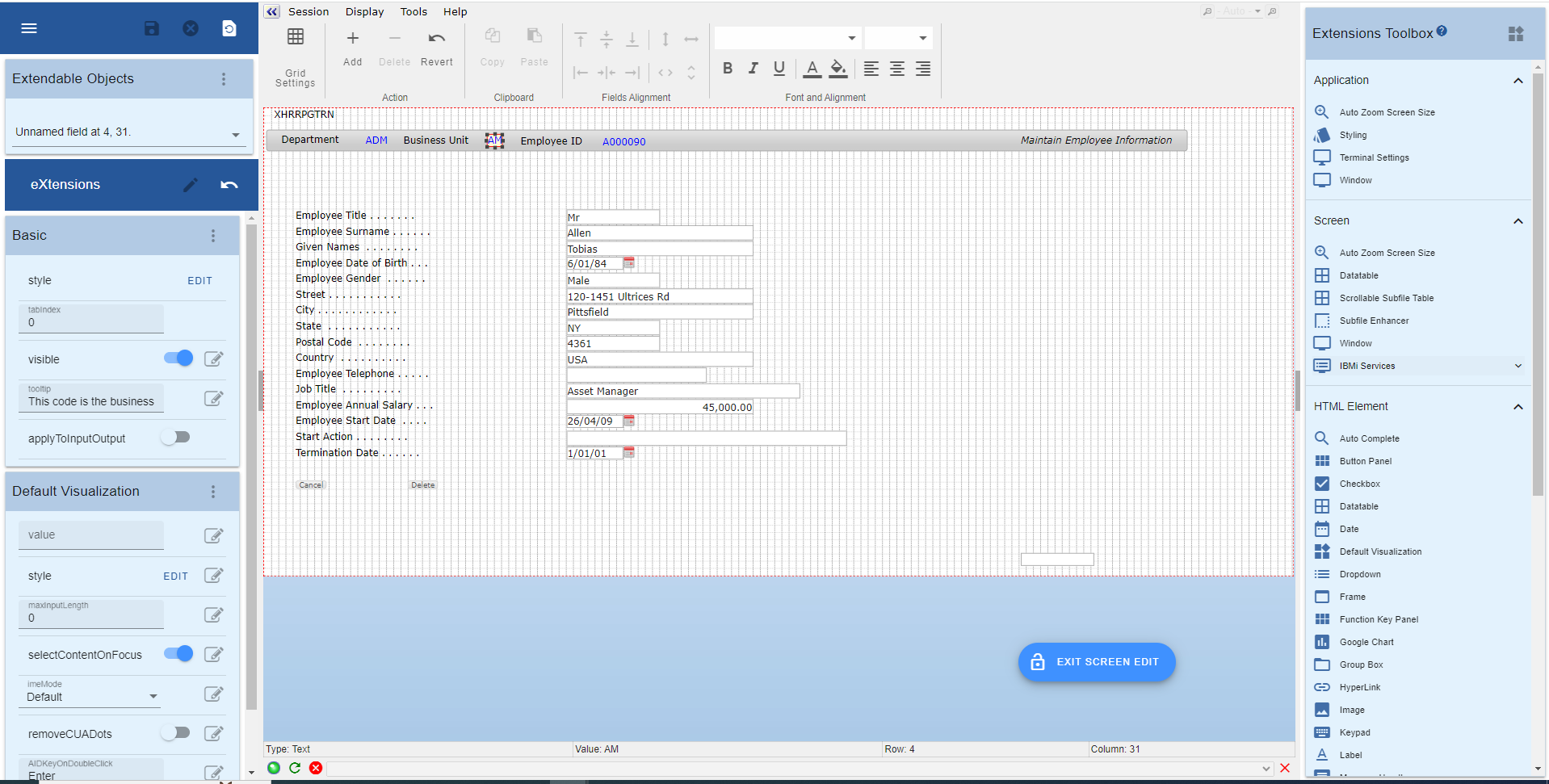
Task: Open the Unnamed field object dropdown
Action: pos(235,134)
